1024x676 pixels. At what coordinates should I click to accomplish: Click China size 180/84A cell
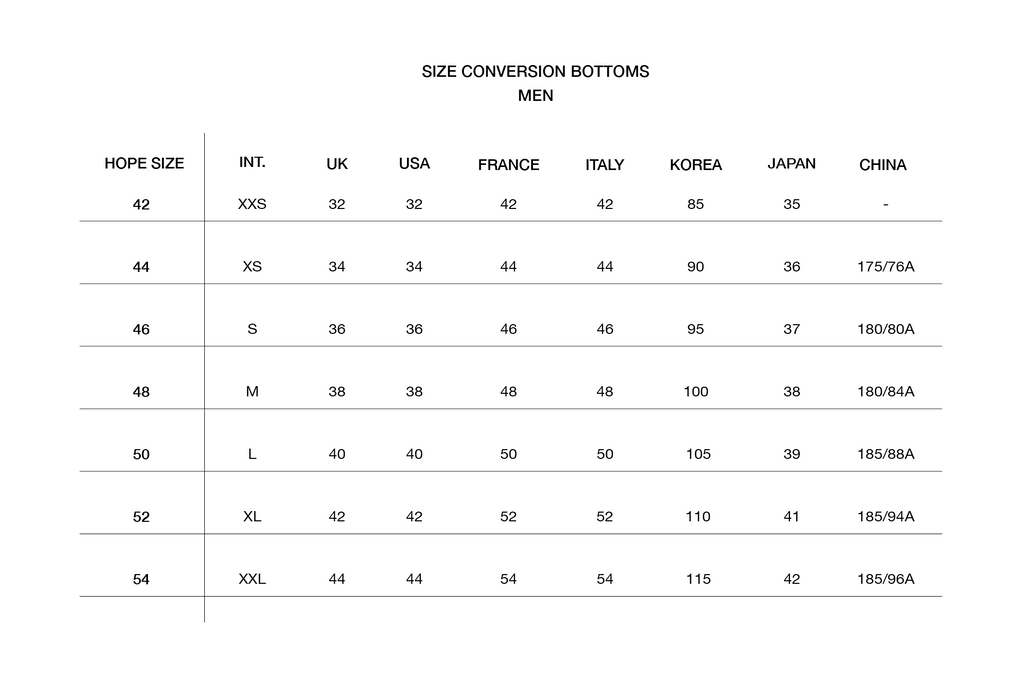pos(886,392)
